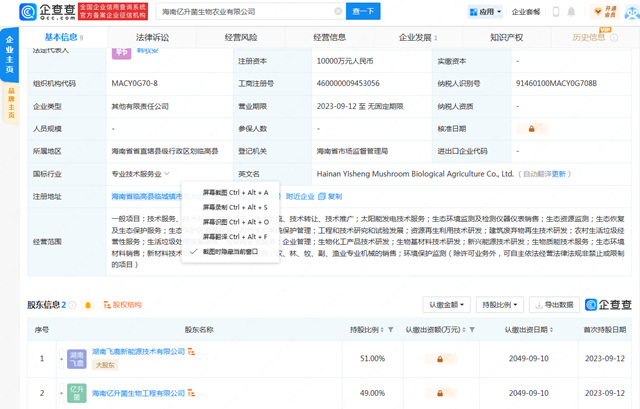640x409 pixels.
Task: Click the locked 核准日期 icon
Action: pos(531,129)
